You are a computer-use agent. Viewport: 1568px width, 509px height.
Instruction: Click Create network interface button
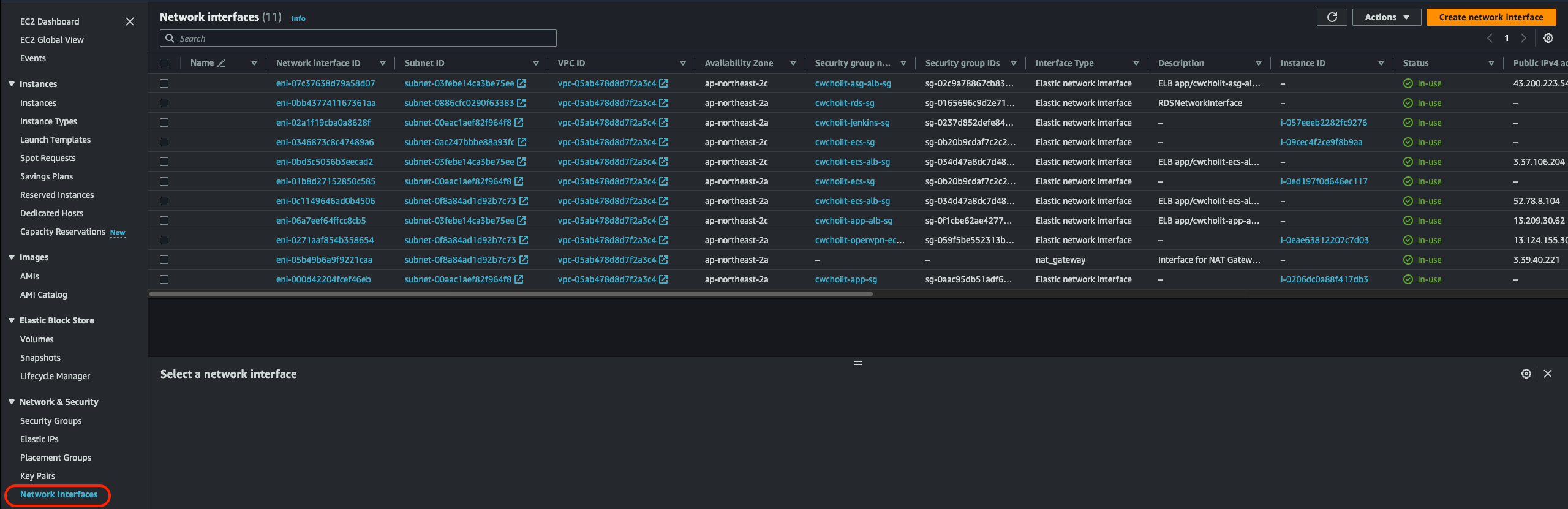[1491, 17]
